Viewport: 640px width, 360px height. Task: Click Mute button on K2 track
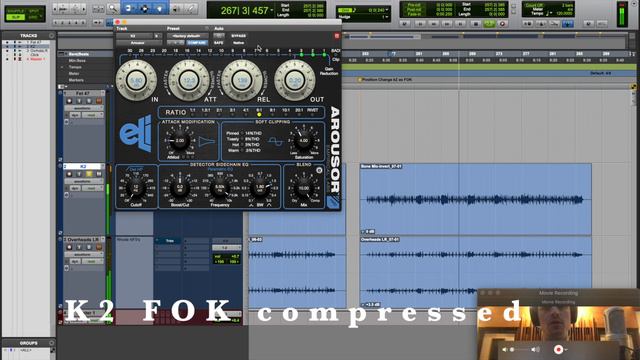click(99, 174)
